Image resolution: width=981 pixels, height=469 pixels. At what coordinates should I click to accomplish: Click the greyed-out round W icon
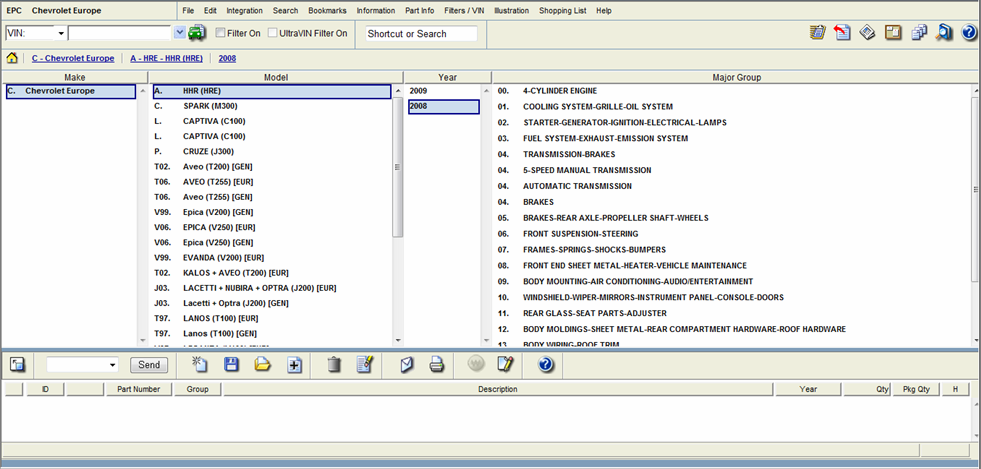coord(476,365)
